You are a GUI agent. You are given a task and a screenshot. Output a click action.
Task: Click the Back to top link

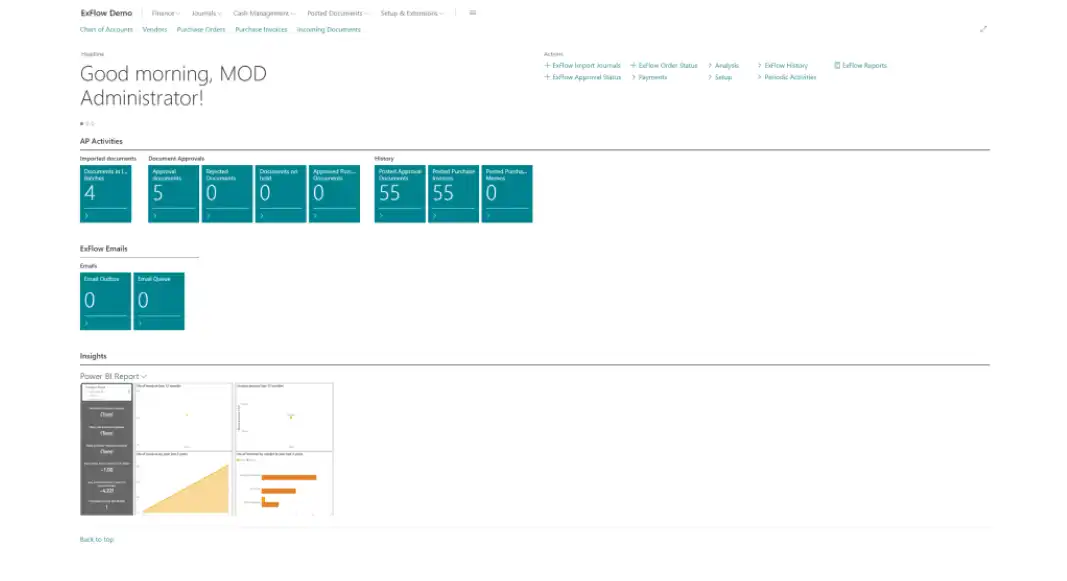[x=96, y=539]
